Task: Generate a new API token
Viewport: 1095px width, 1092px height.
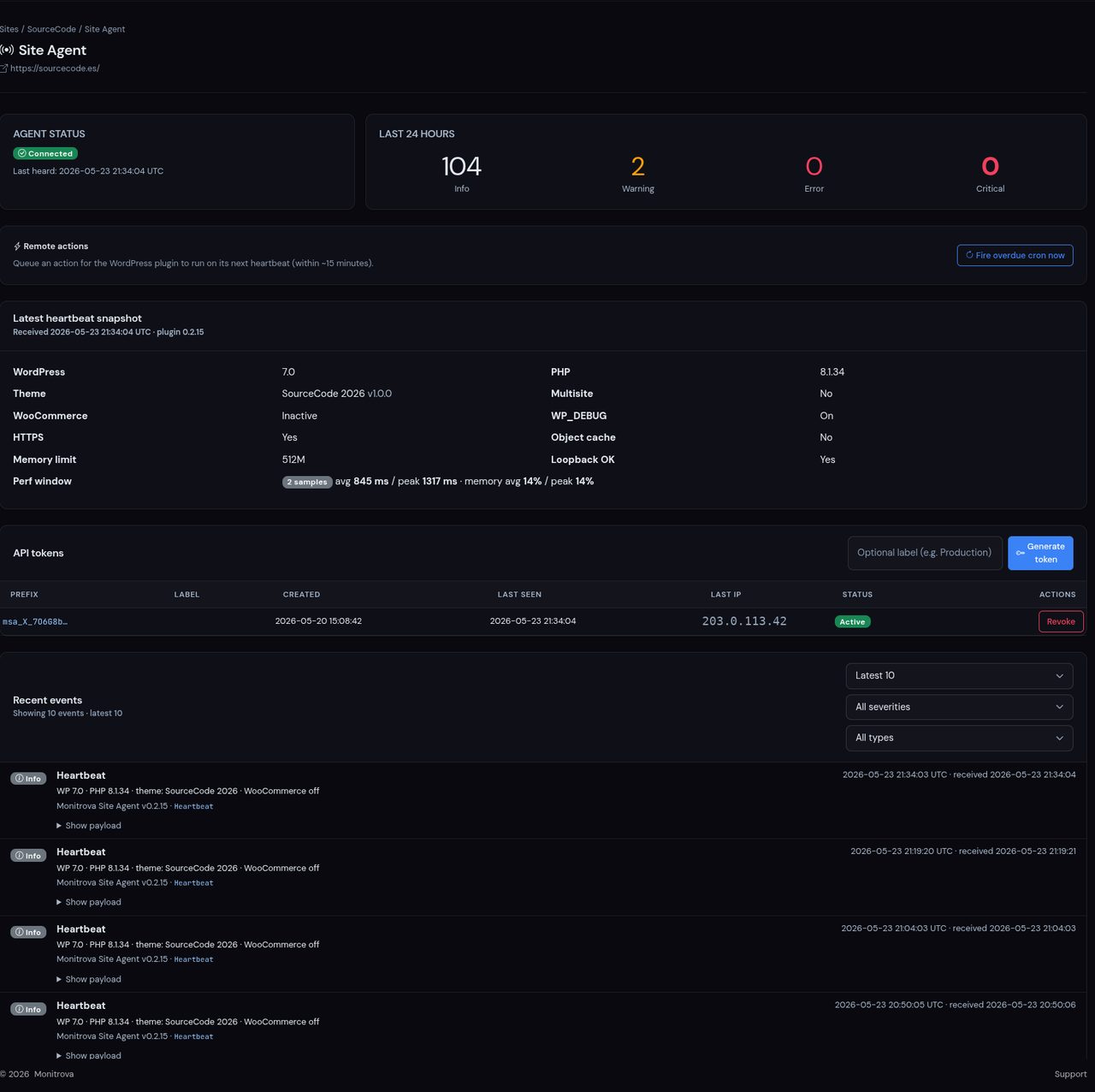Action: [1040, 553]
